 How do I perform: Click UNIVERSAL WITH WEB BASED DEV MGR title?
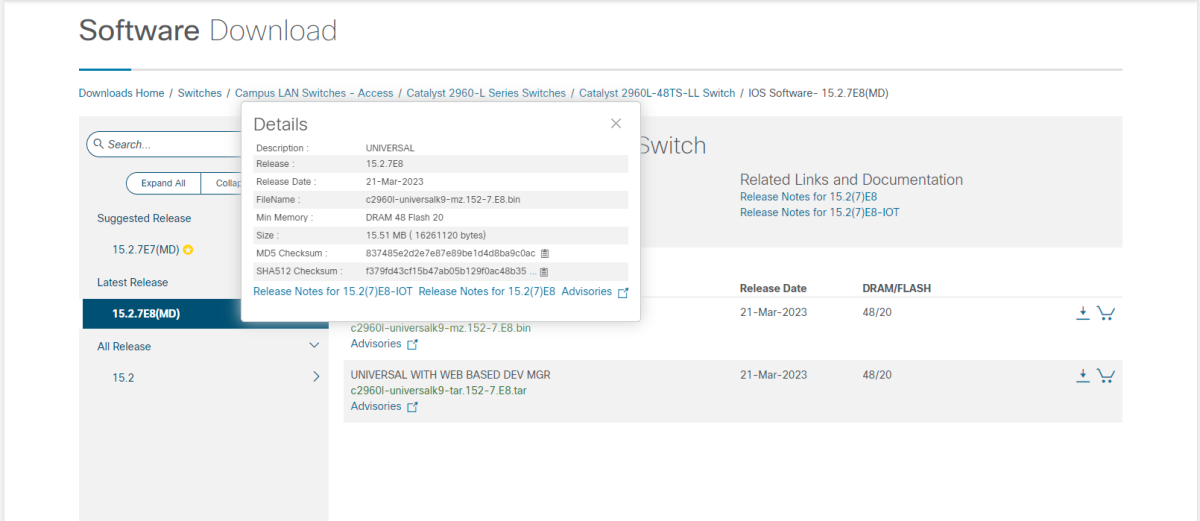click(x=451, y=375)
